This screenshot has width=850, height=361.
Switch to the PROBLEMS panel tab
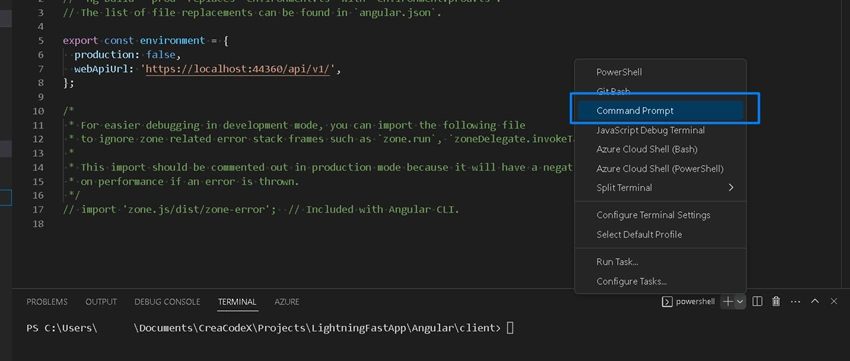pos(47,302)
